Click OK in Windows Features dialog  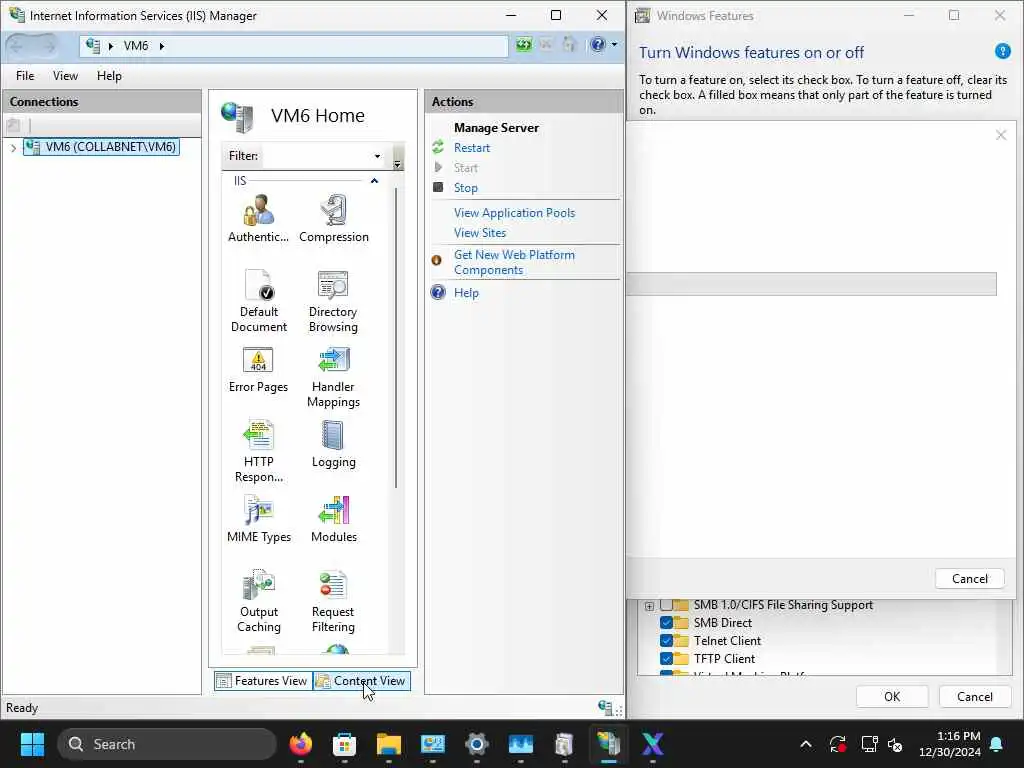tap(892, 697)
